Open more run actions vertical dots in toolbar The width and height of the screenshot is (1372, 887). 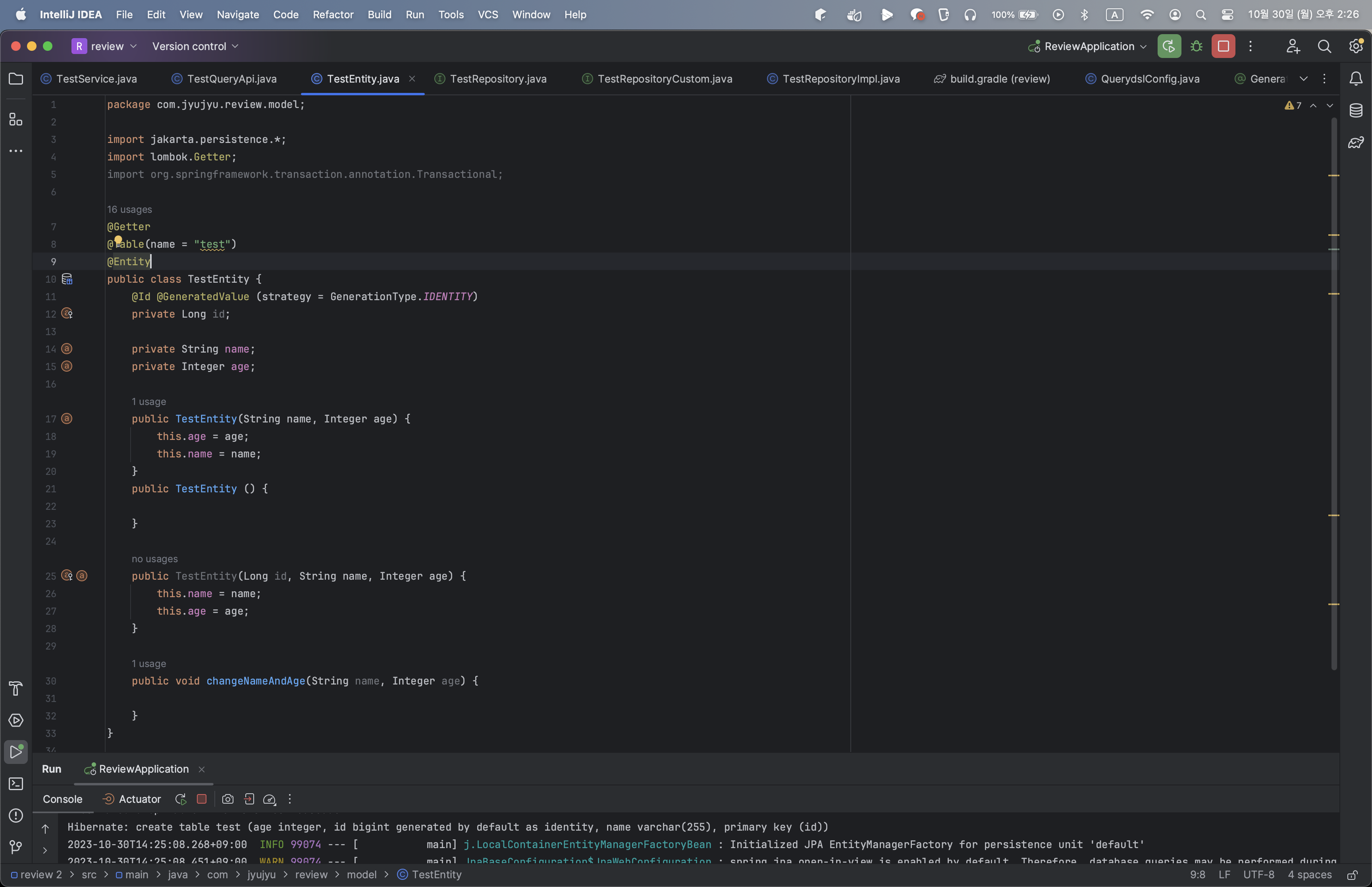tap(1250, 46)
